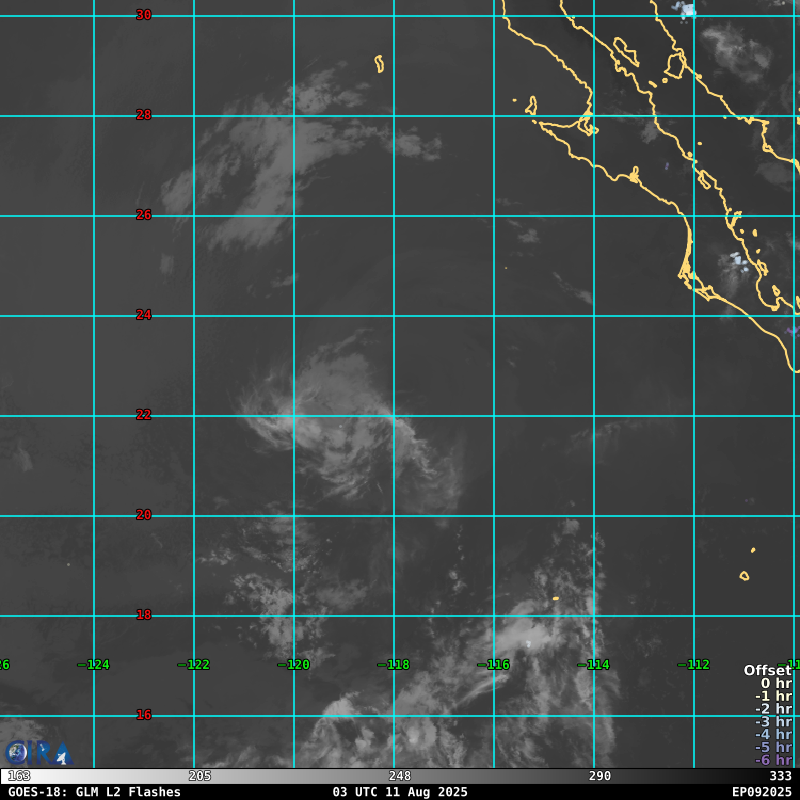The height and width of the screenshot is (800, 800).
Task: Click colorbar value 163
Action: tap(19, 776)
